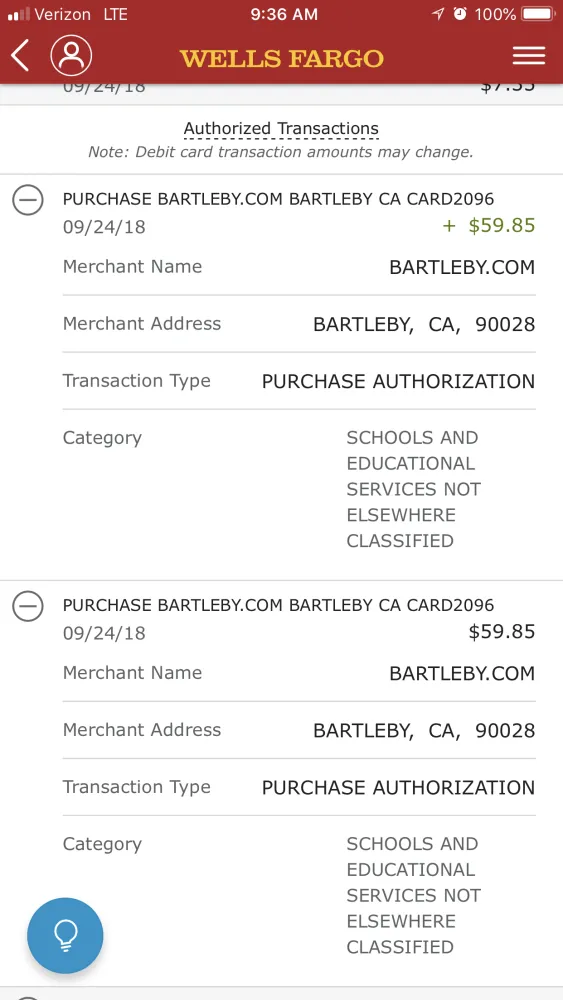This screenshot has height=1000, width=563.
Task: Select the green + $59.85 amount
Action: (x=489, y=226)
